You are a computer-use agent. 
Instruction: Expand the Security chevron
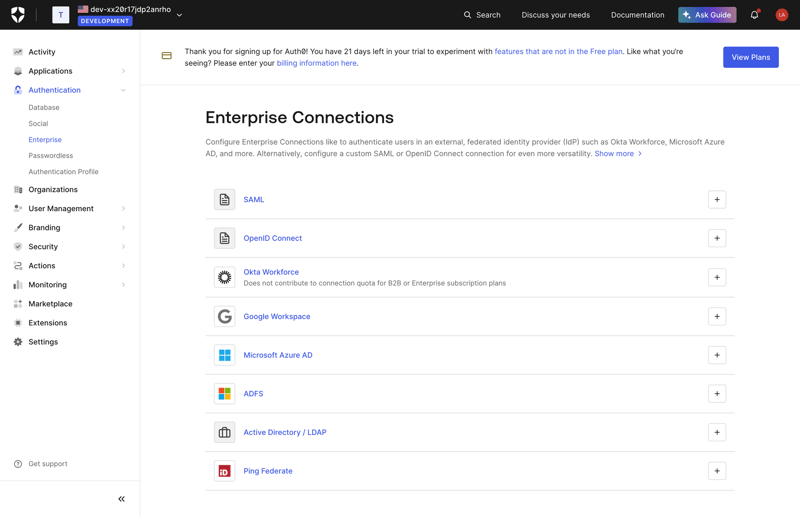(123, 247)
